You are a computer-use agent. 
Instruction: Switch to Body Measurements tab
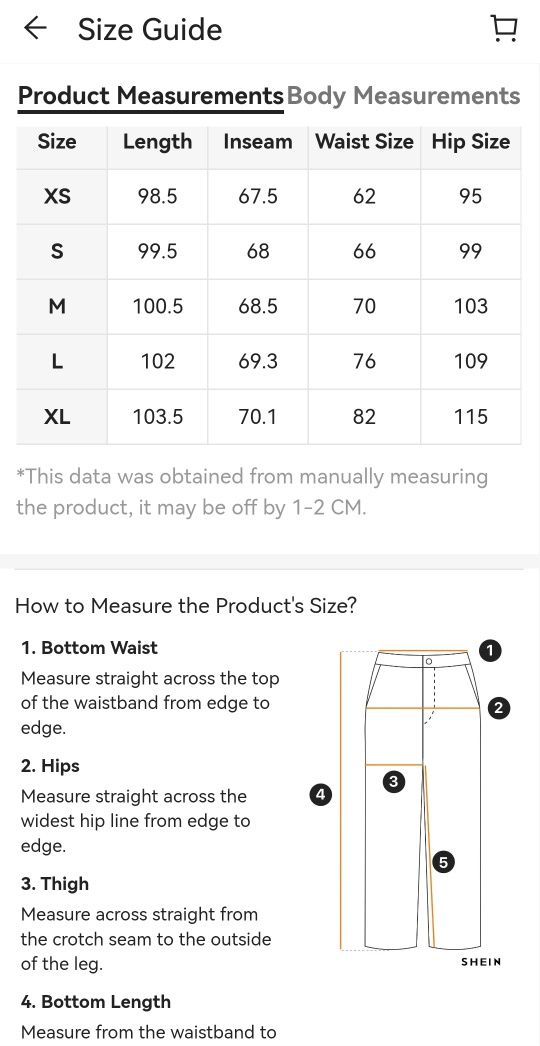403,96
